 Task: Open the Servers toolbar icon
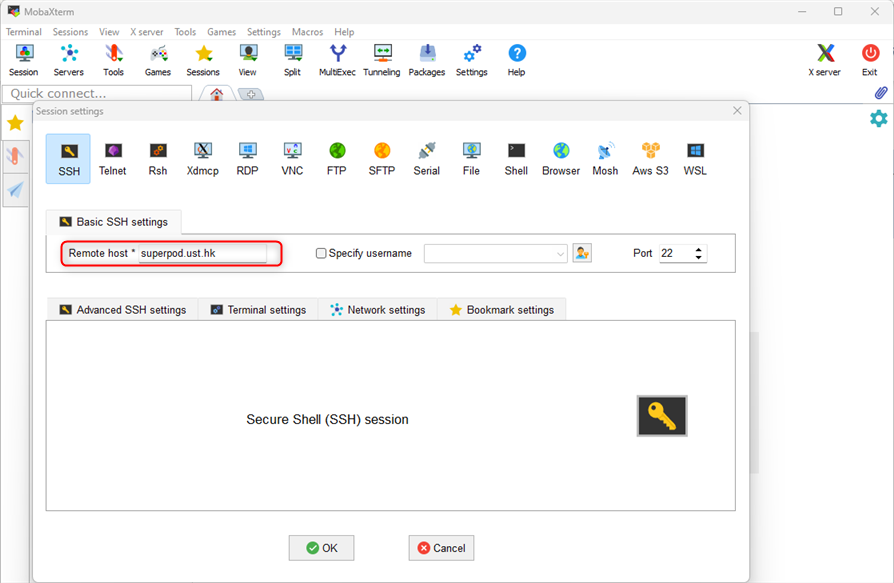(69, 60)
